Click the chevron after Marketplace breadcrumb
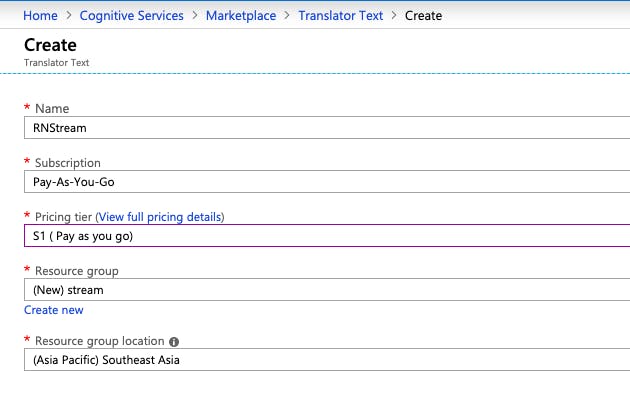The image size is (630, 409). coord(287,16)
